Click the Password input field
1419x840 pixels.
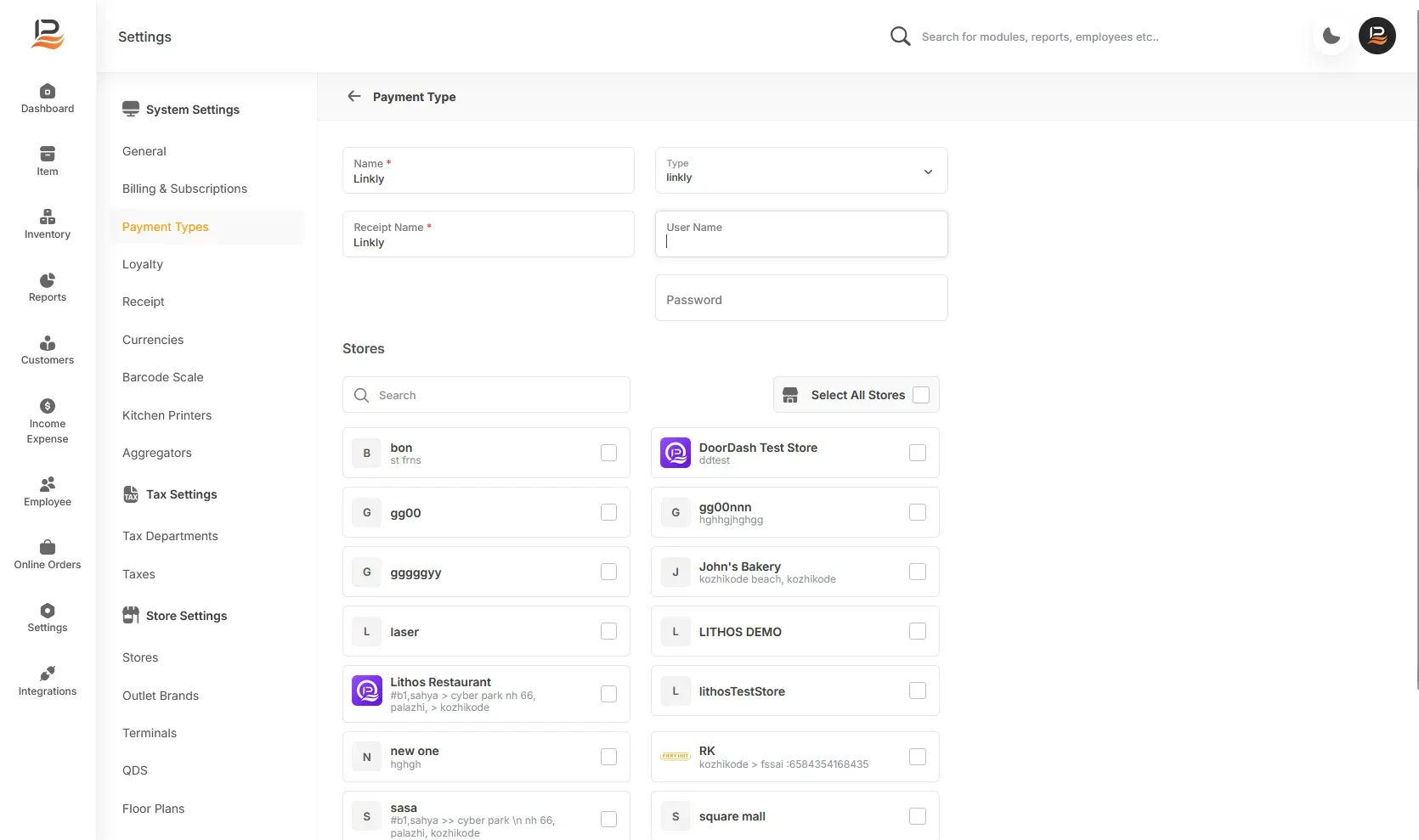(x=801, y=298)
